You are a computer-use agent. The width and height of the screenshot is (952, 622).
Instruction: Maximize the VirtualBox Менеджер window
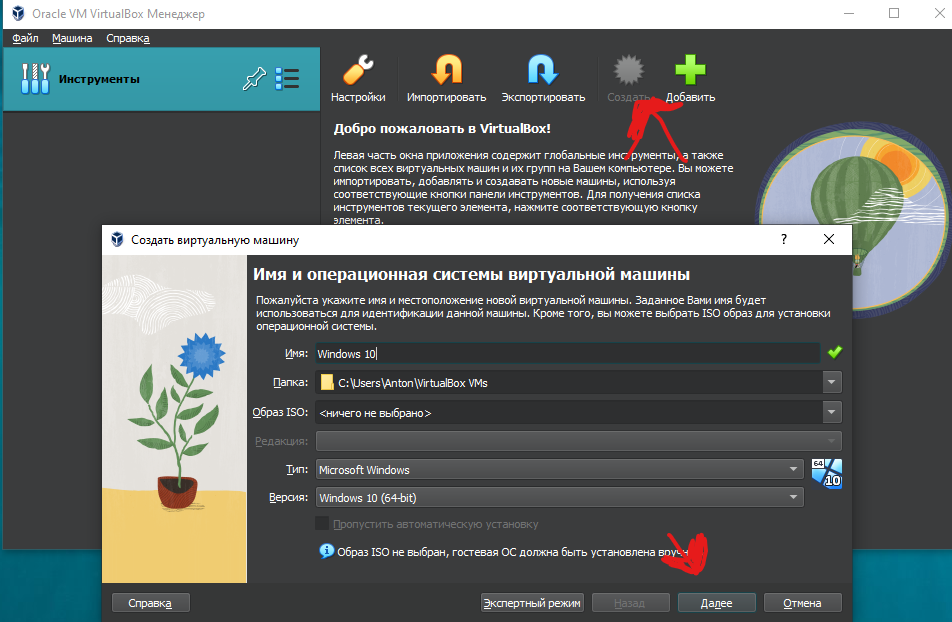click(894, 13)
